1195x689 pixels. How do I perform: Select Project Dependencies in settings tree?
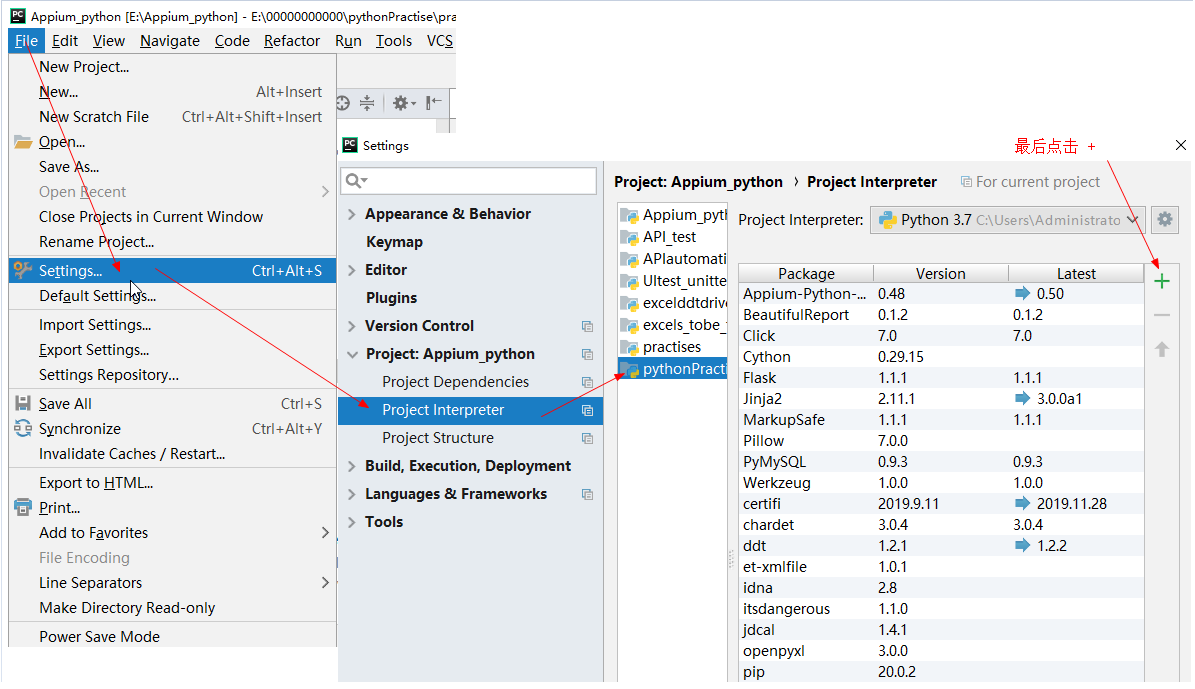[x=470, y=382]
